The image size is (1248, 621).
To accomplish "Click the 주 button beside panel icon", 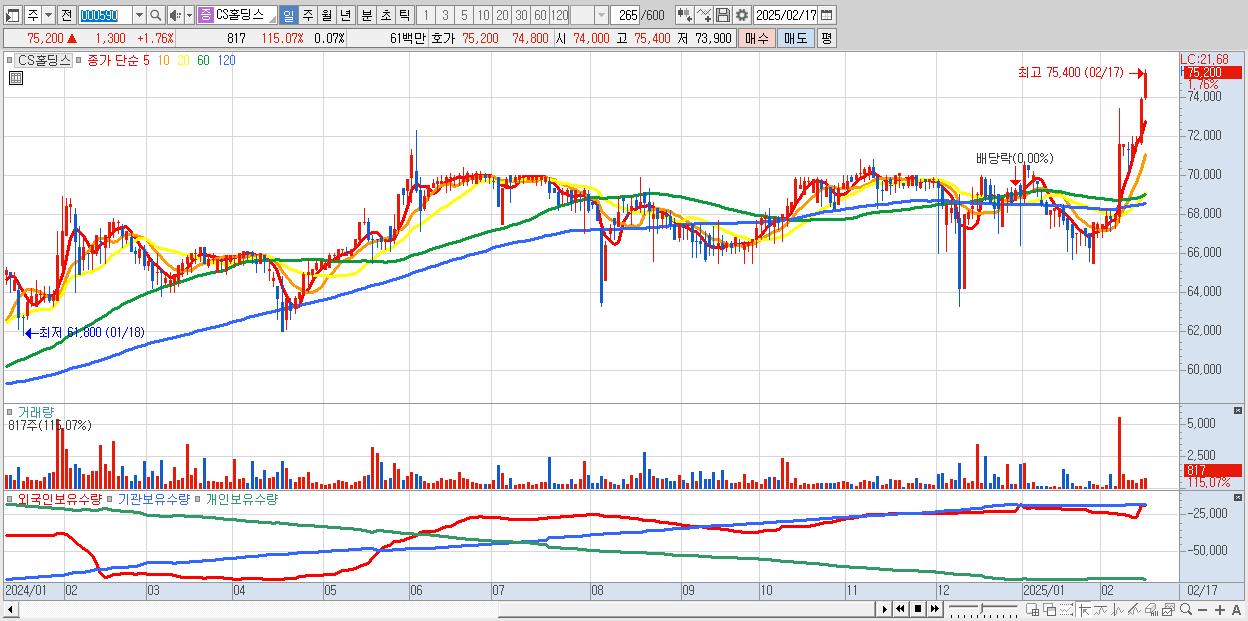I will [x=32, y=16].
